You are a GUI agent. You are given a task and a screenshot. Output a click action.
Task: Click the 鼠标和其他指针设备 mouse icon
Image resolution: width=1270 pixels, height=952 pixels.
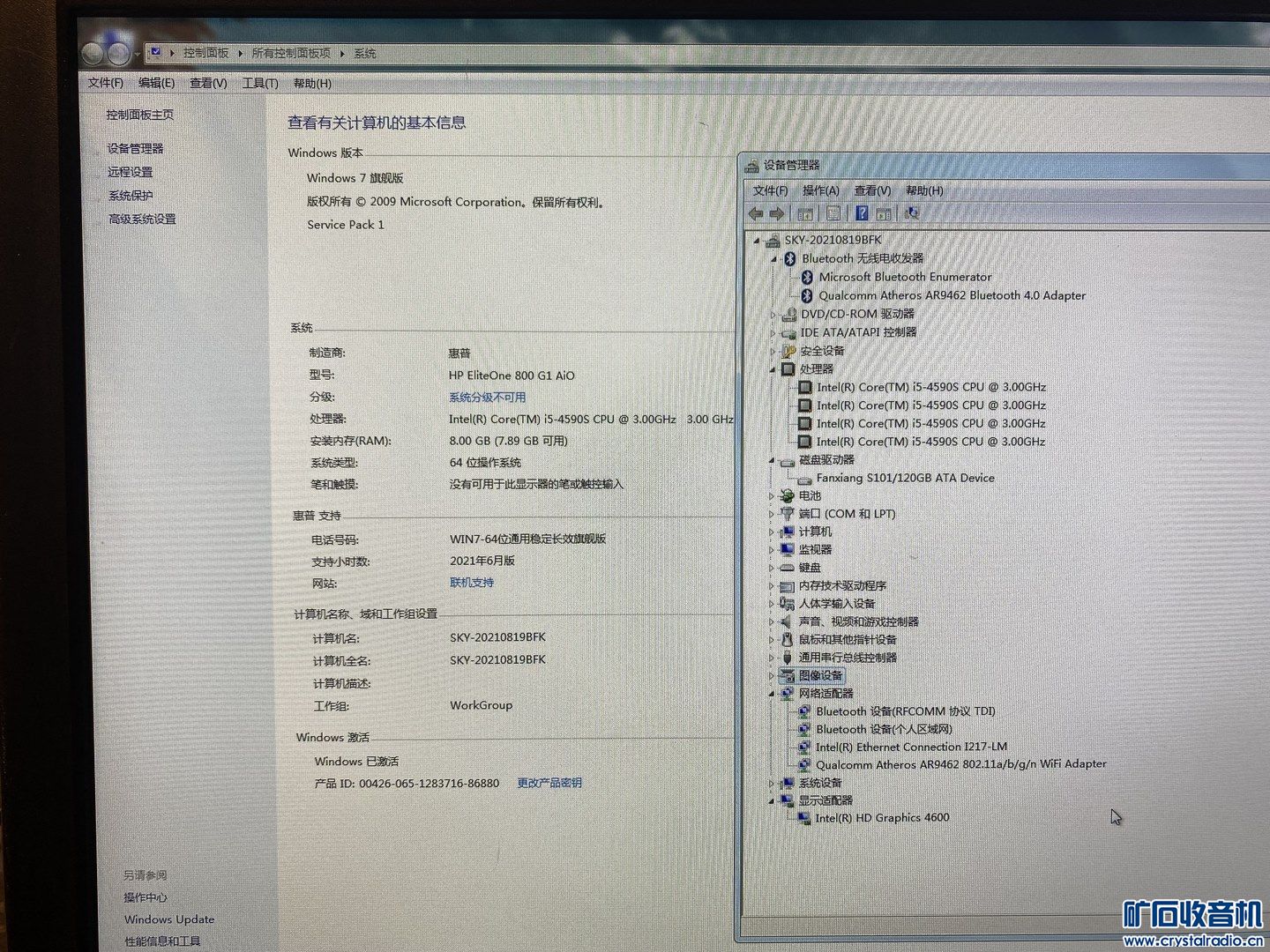pos(787,639)
